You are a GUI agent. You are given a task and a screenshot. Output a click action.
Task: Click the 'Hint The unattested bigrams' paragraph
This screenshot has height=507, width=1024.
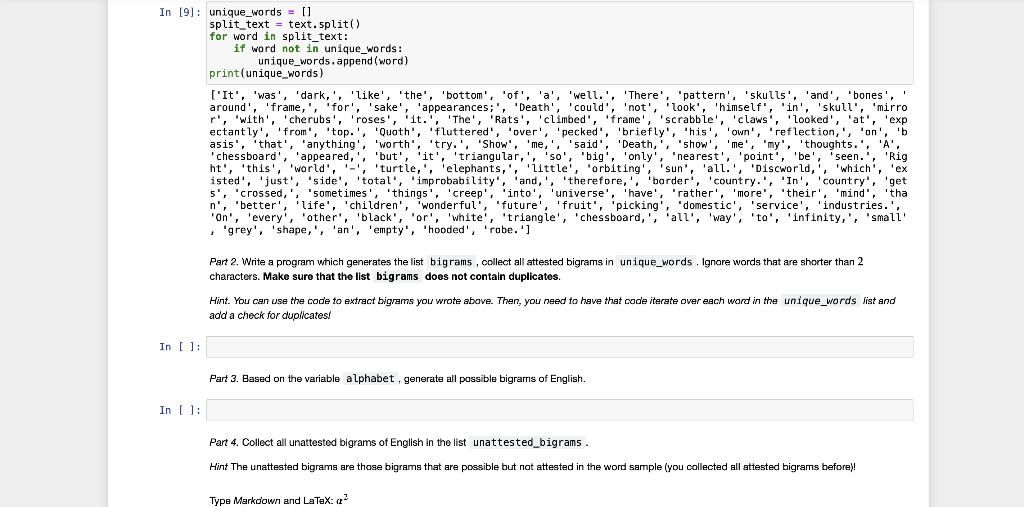point(532,467)
